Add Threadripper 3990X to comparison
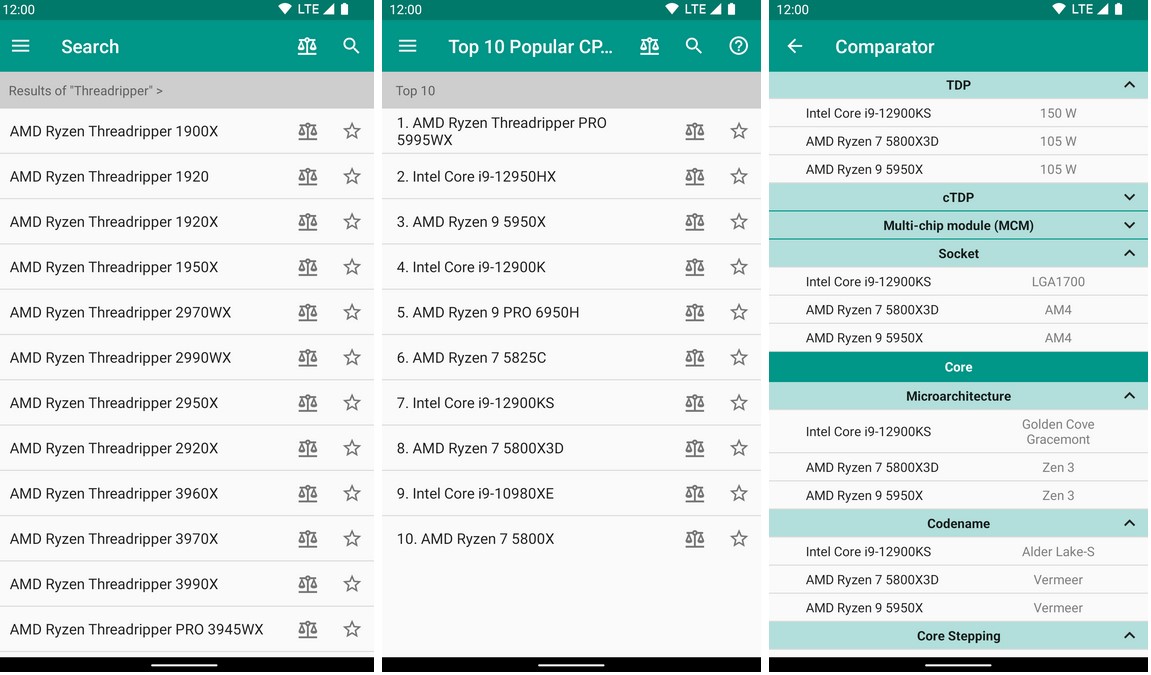 [308, 584]
